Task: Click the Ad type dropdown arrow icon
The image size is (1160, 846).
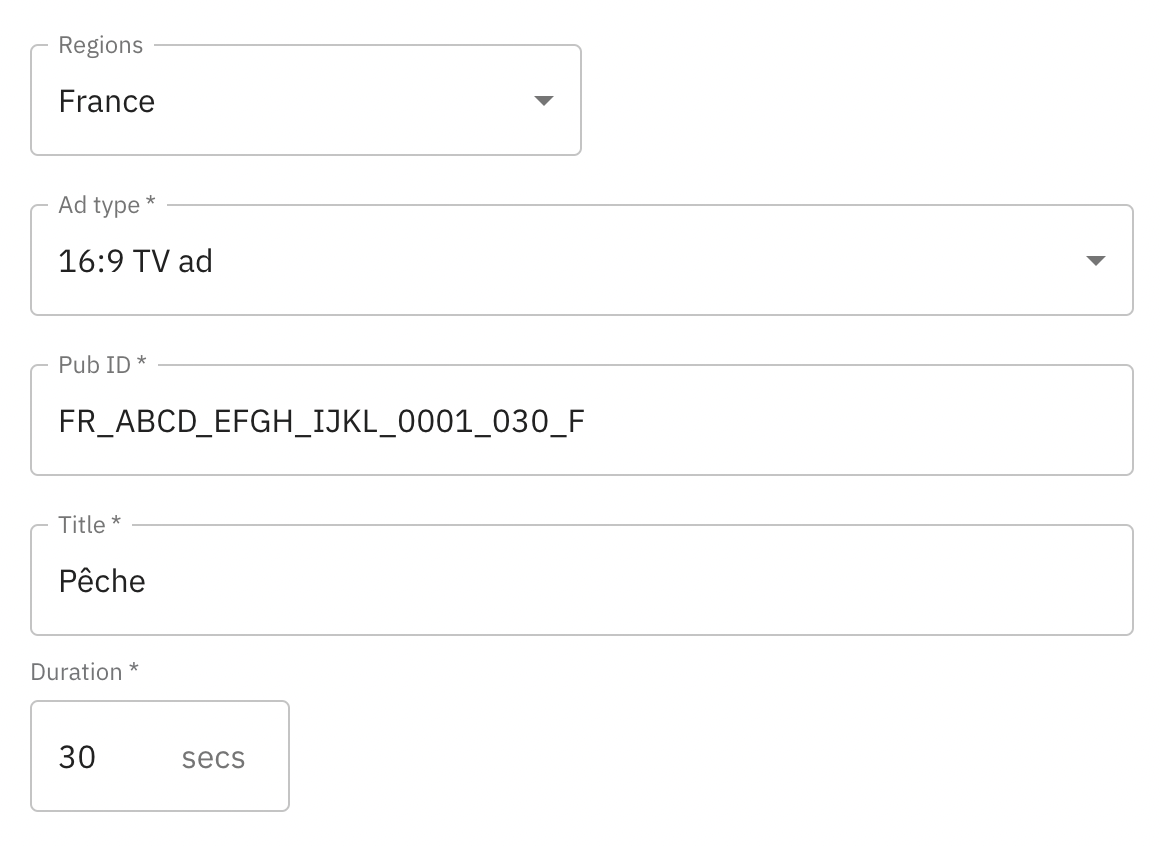Action: point(1095,261)
